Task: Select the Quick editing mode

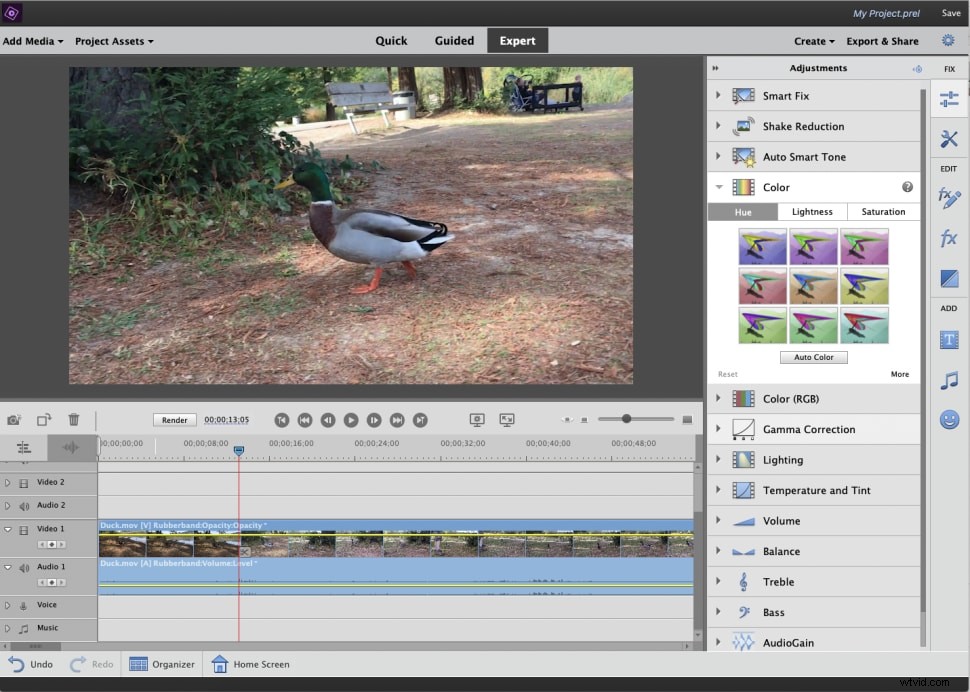Action: [391, 41]
